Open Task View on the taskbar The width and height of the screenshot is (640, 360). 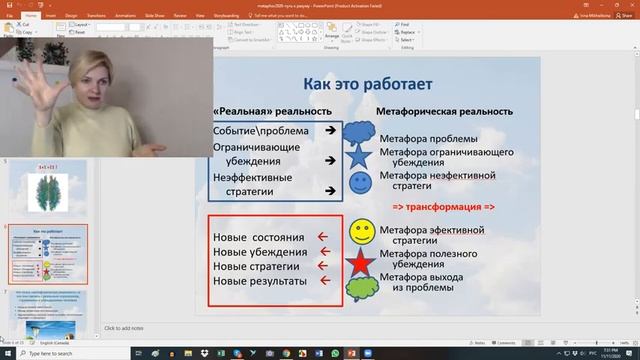click(x=138, y=353)
